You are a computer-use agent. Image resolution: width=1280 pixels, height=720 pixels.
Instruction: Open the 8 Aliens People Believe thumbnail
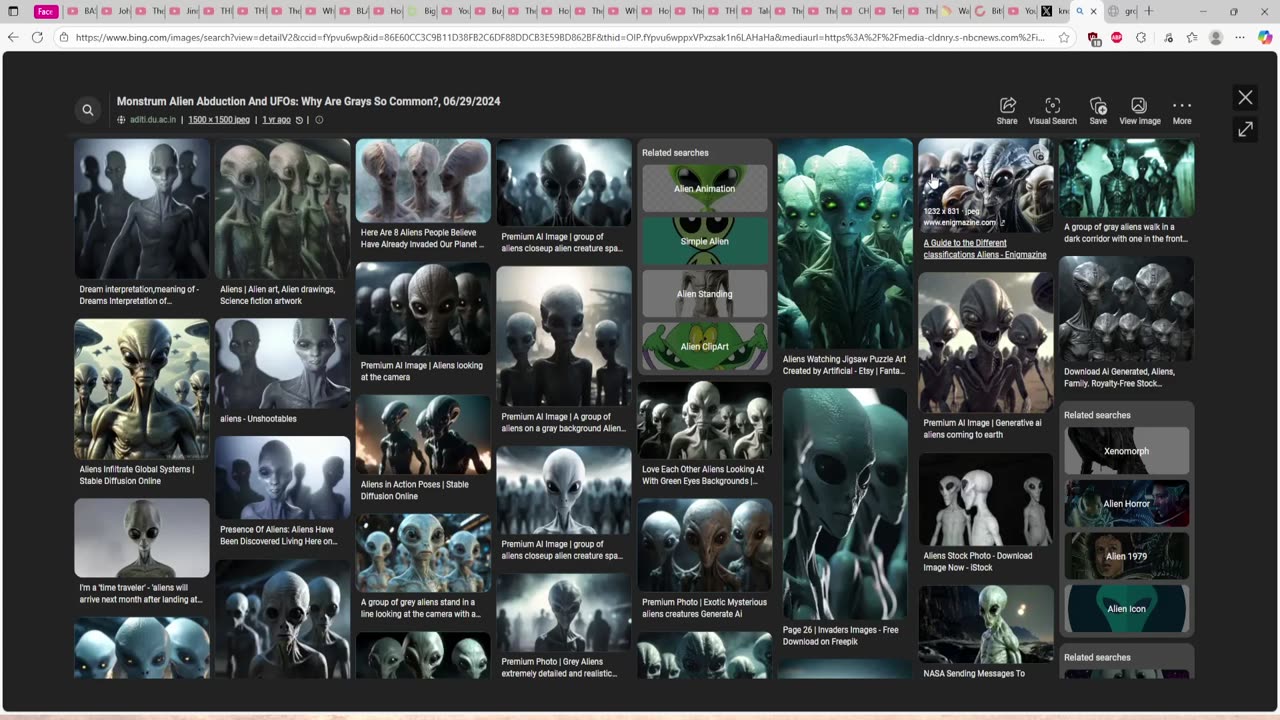click(x=423, y=181)
